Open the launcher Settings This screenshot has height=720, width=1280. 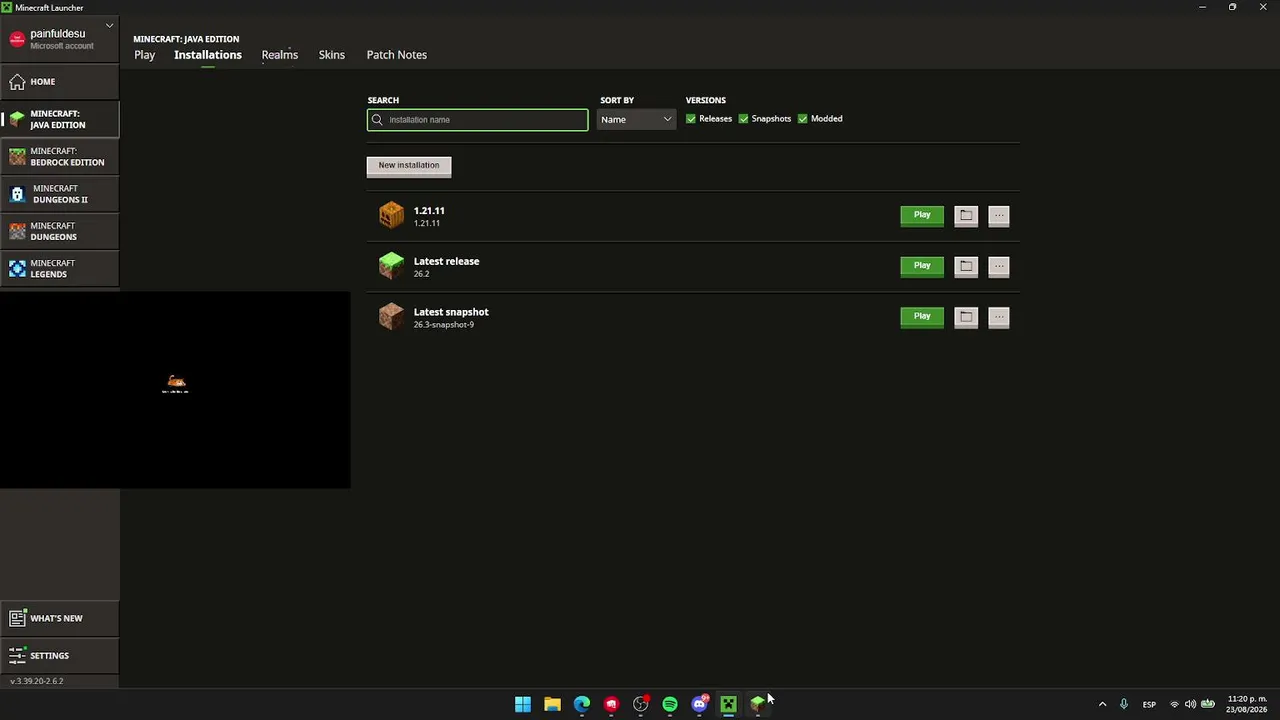point(60,656)
